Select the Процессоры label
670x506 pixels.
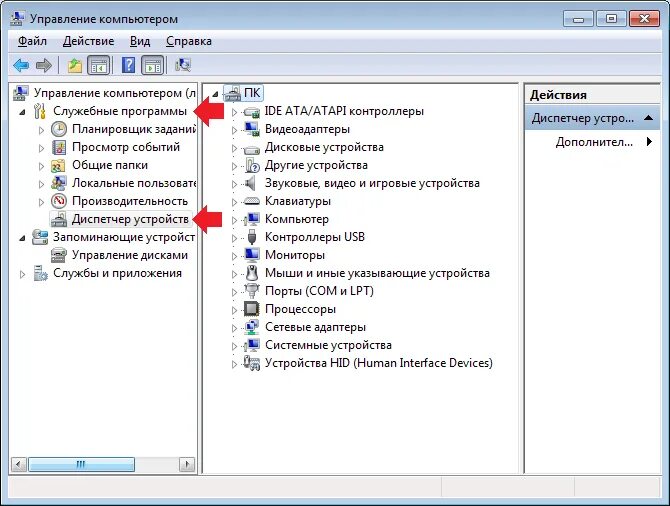pos(300,309)
